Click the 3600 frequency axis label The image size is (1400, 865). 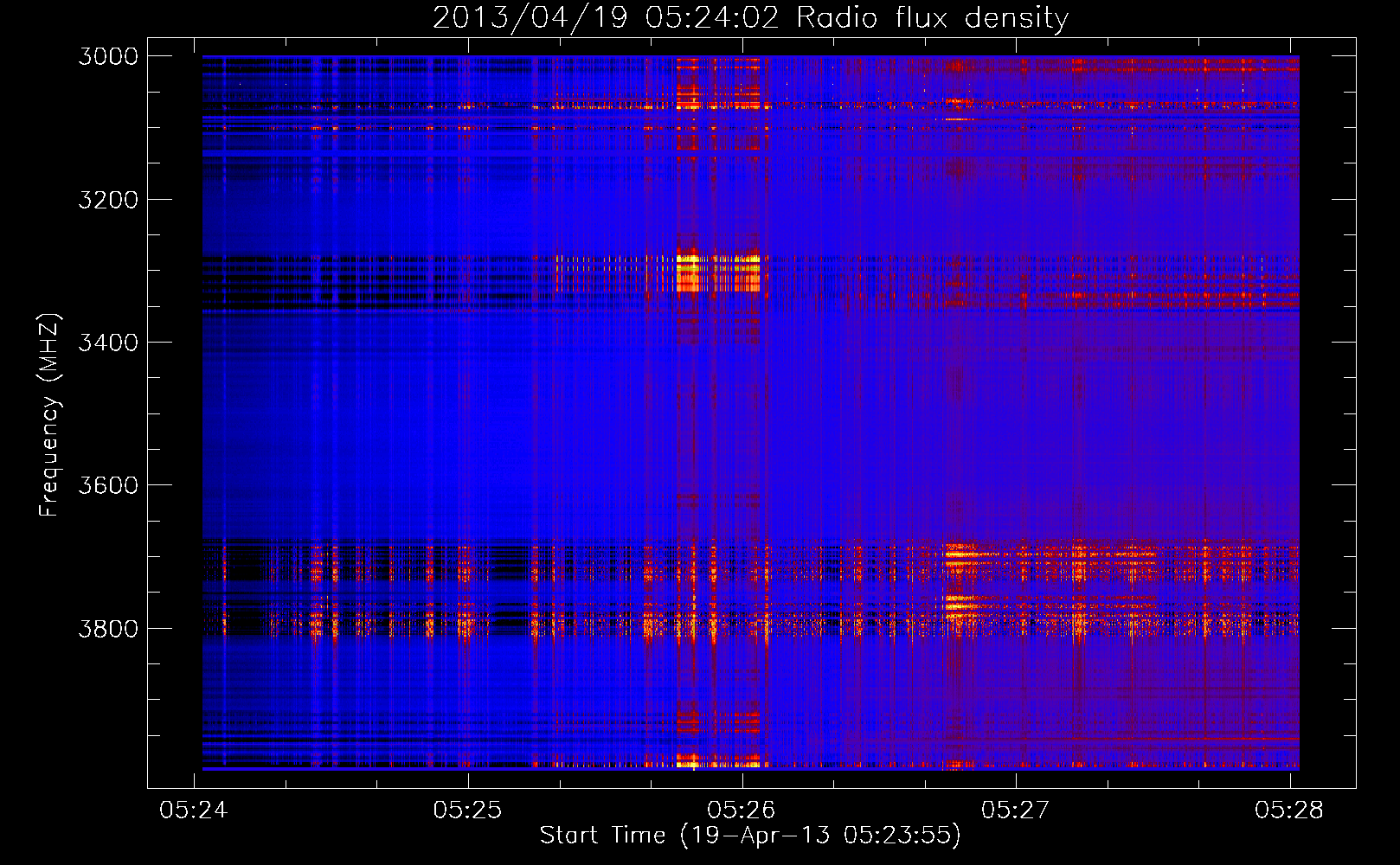coord(108,485)
